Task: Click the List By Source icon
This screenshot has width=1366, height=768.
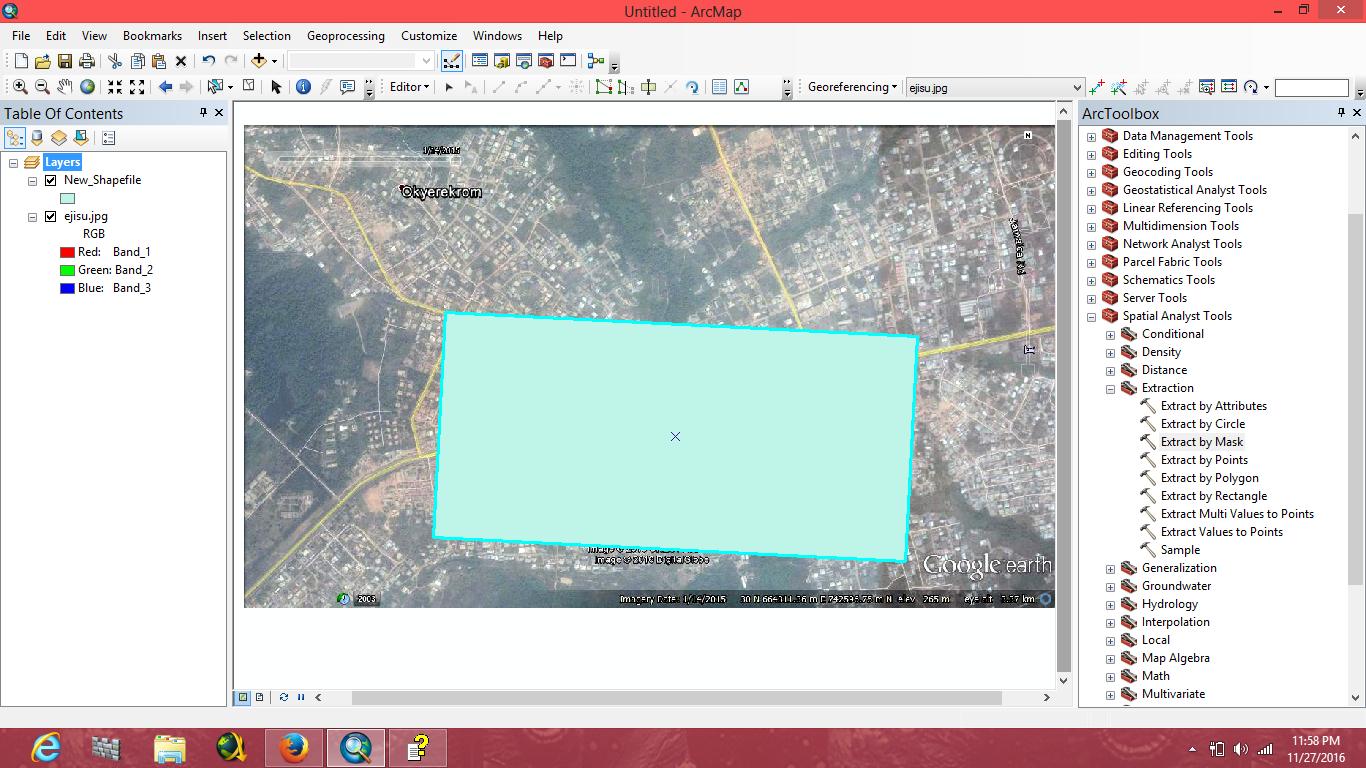Action: point(37,138)
